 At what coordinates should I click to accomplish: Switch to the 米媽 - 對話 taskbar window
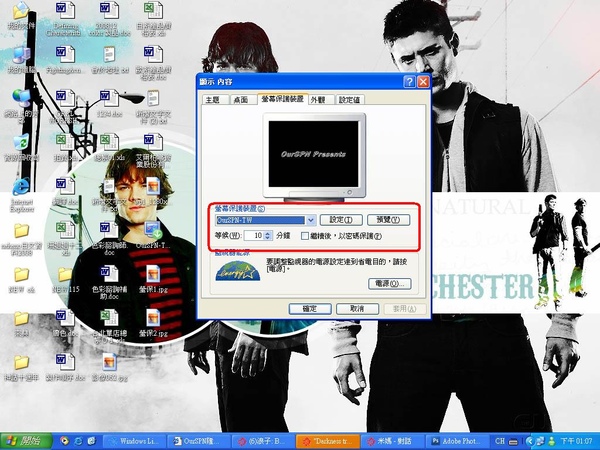pyautogui.click(x=392, y=442)
